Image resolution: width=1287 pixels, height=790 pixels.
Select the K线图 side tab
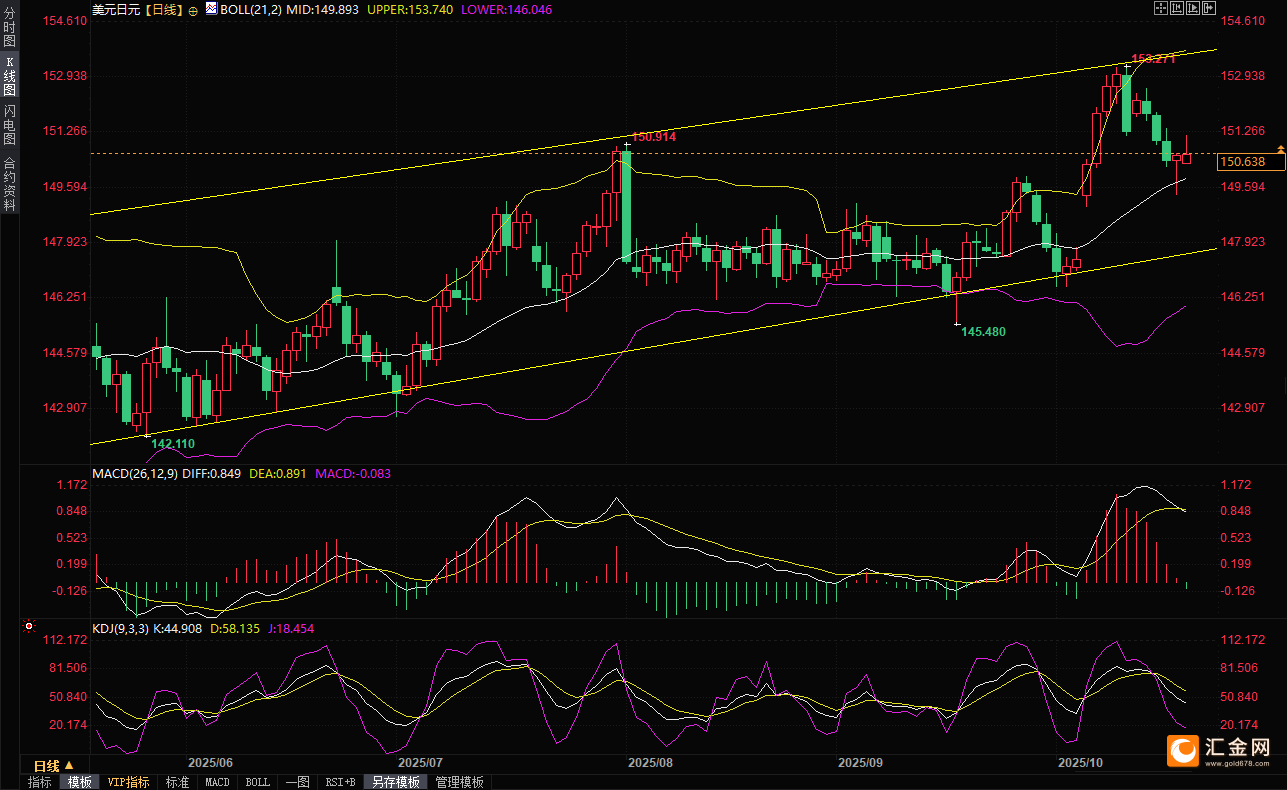pyautogui.click(x=9, y=77)
